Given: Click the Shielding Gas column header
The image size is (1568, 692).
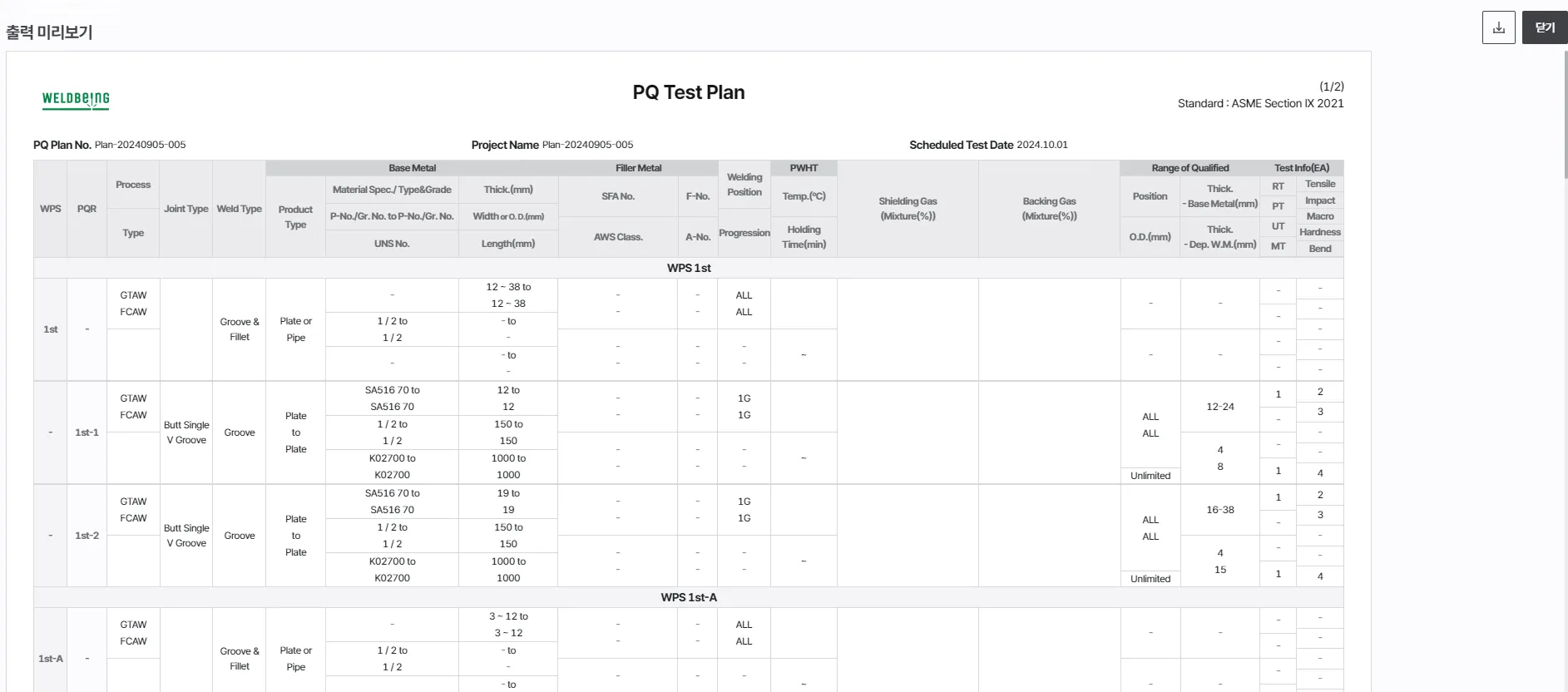Looking at the screenshot, I should [x=908, y=209].
